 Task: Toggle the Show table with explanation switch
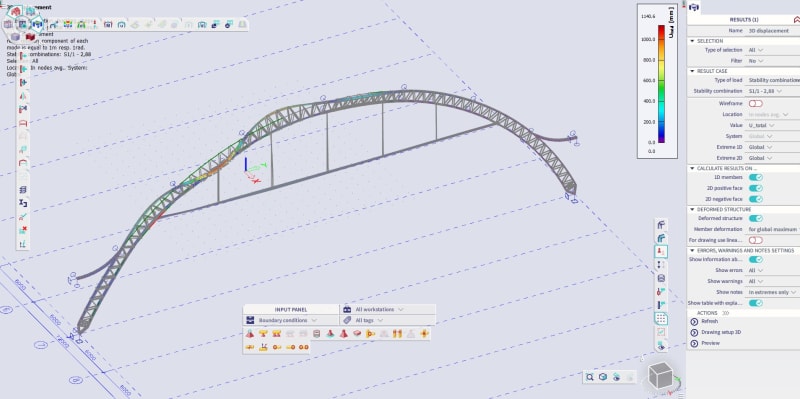coord(756,303)
